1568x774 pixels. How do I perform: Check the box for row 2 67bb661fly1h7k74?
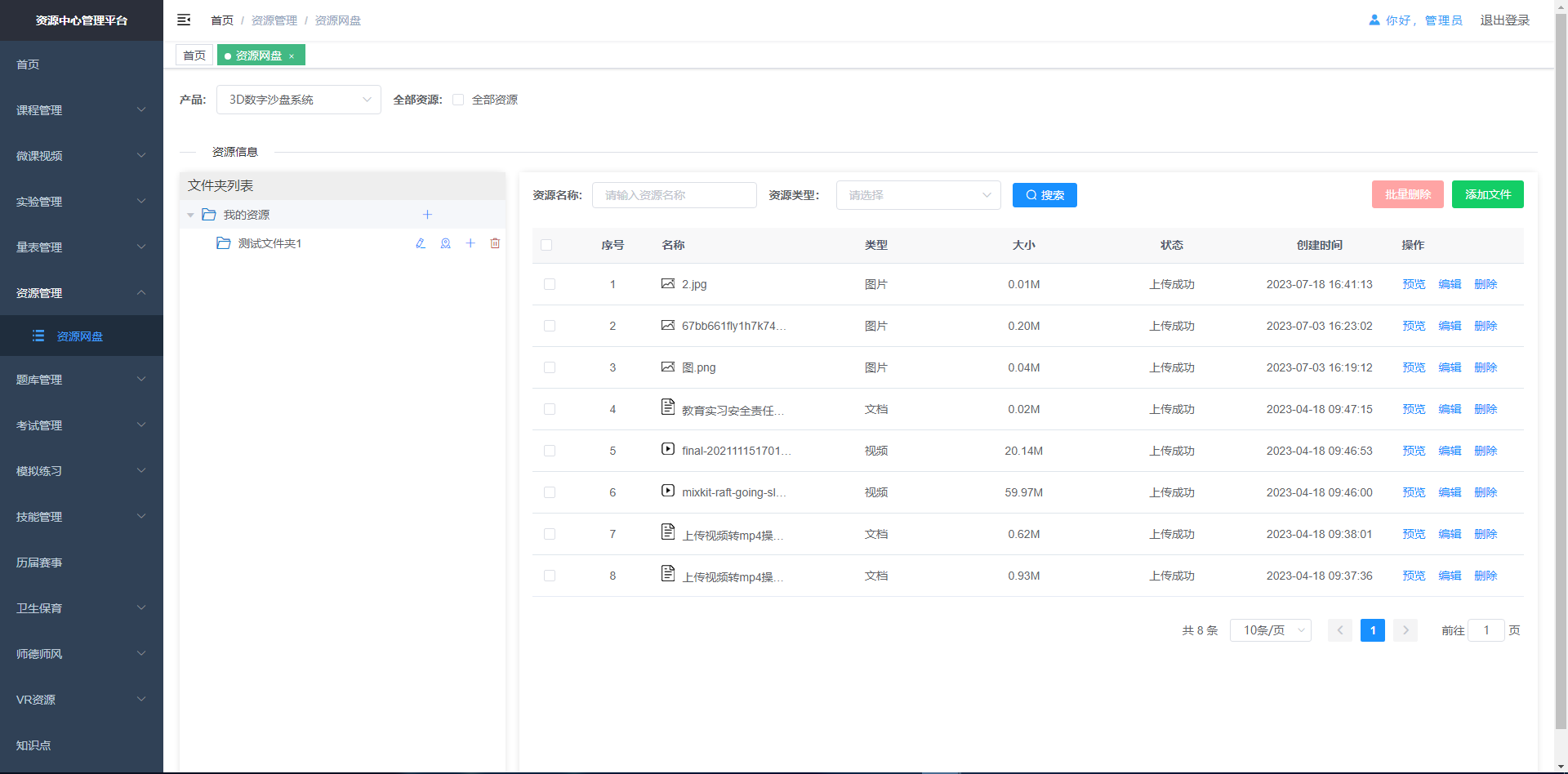(x=550, y=326)
